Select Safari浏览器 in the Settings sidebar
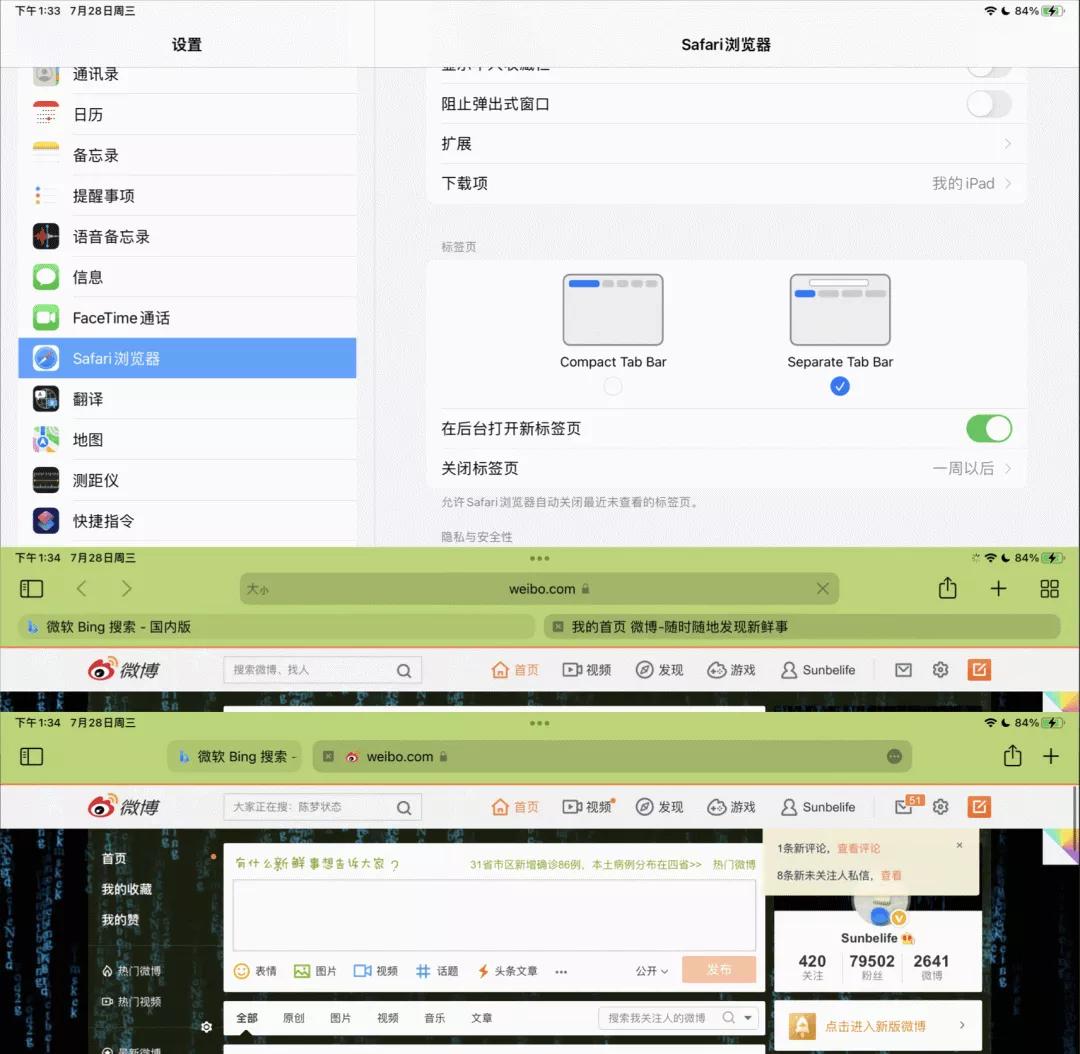The image size is (1080, 1054). [187, 357]
